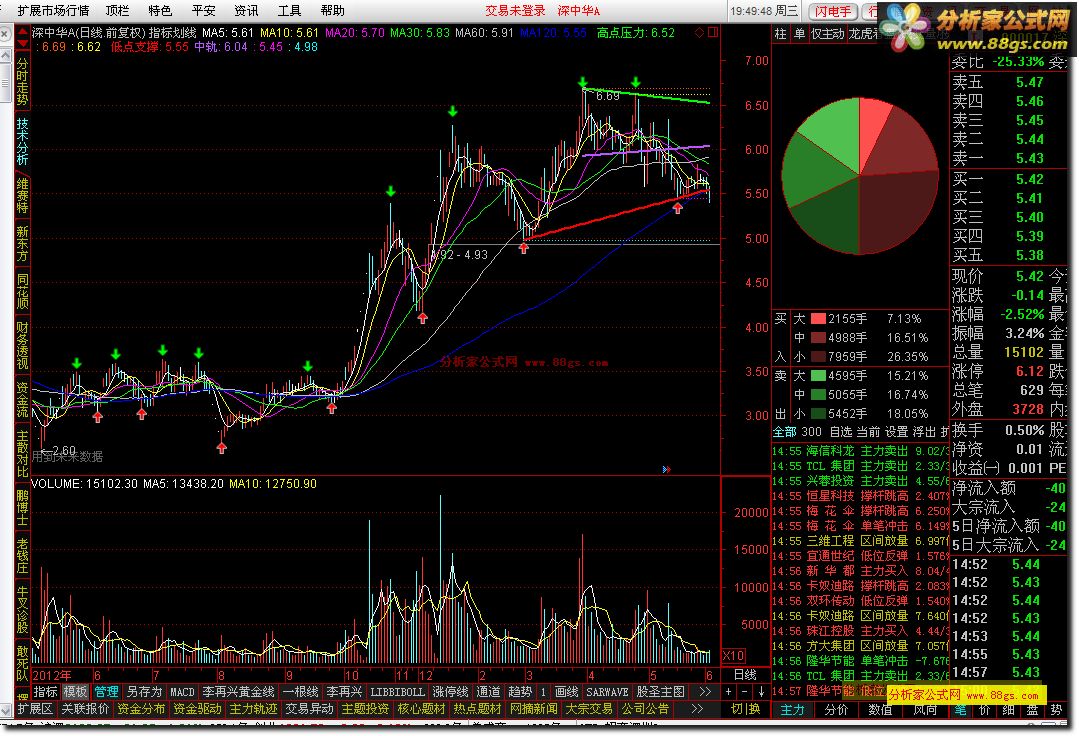Open the 主散对比 sidebar tab
The image size is (1079, 736).
coord(22,453)
